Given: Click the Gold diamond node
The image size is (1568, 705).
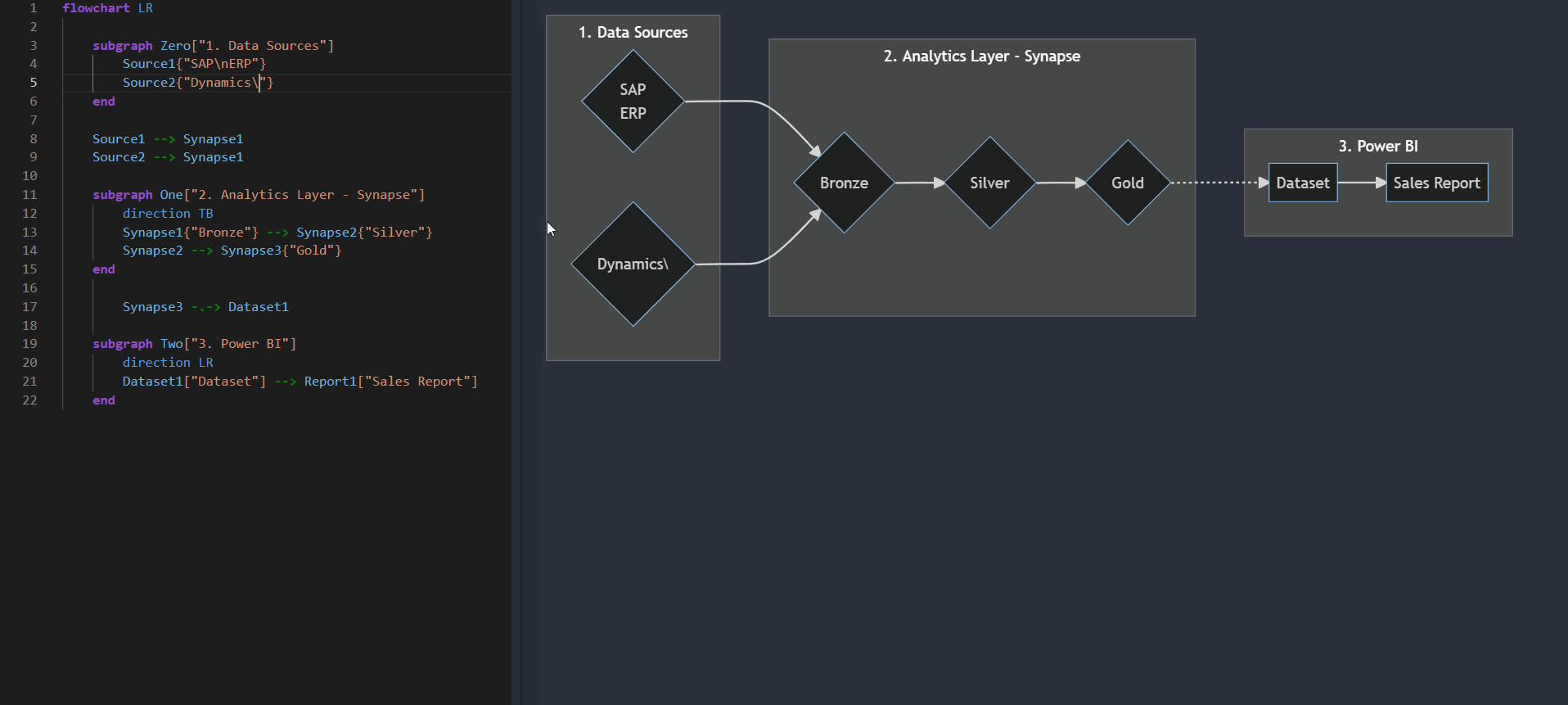Looking at the screenshot, I should pos(1128,183).
